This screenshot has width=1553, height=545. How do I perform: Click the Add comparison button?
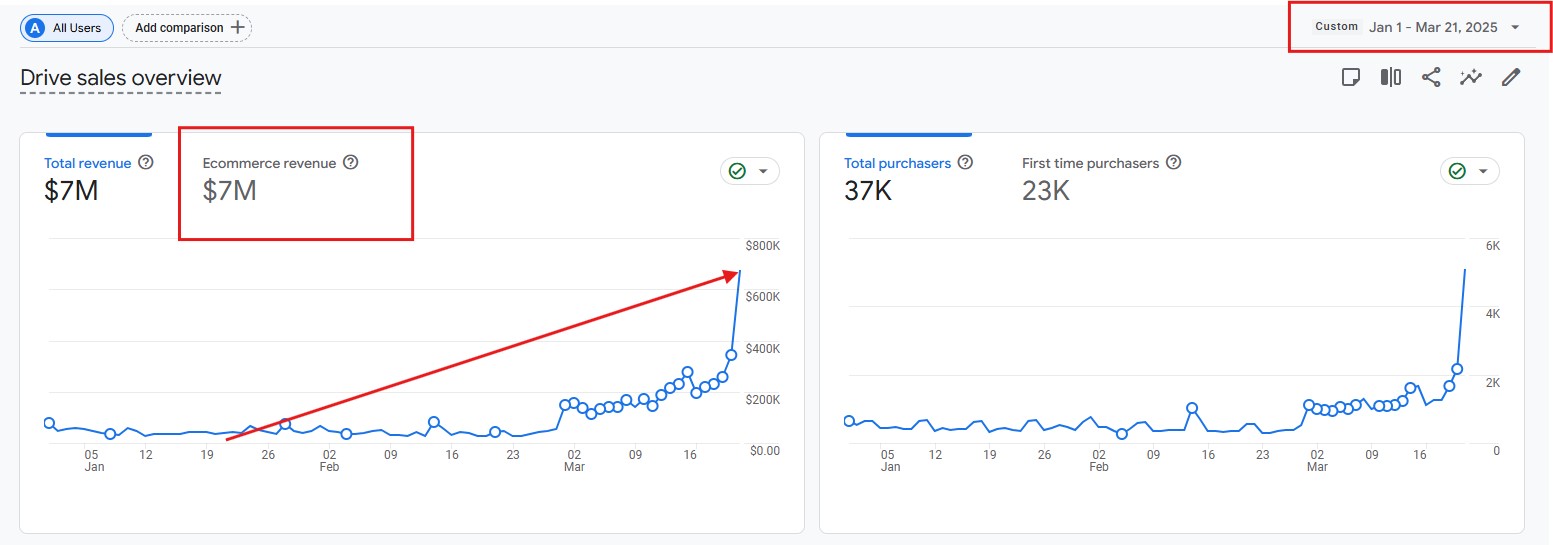(x=187, y=28)
